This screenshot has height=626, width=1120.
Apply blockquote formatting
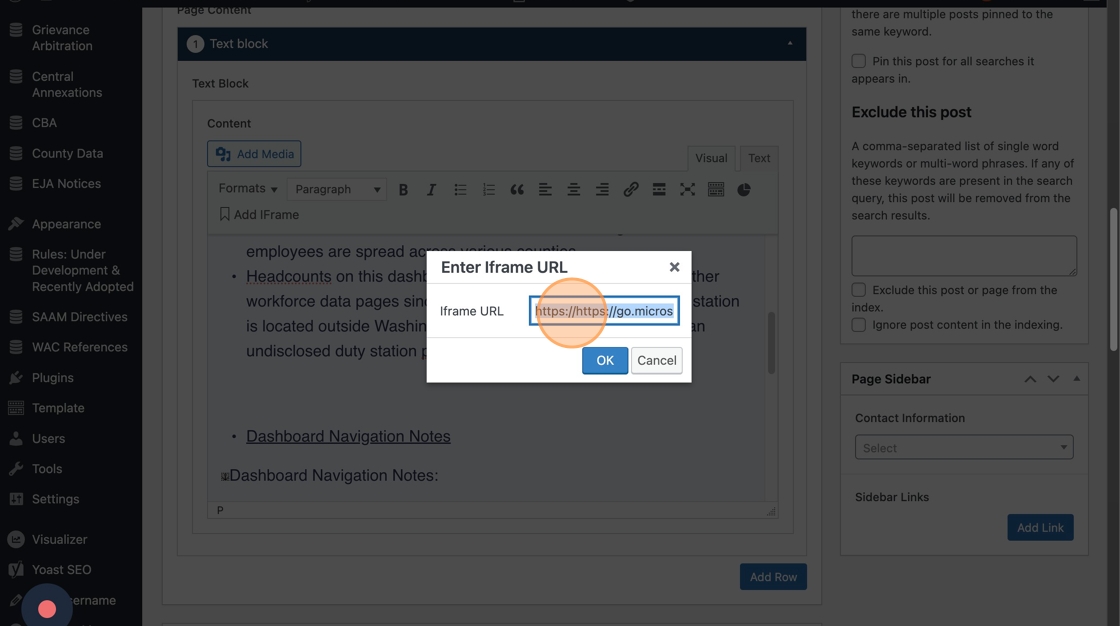click(x=517, y=189)
